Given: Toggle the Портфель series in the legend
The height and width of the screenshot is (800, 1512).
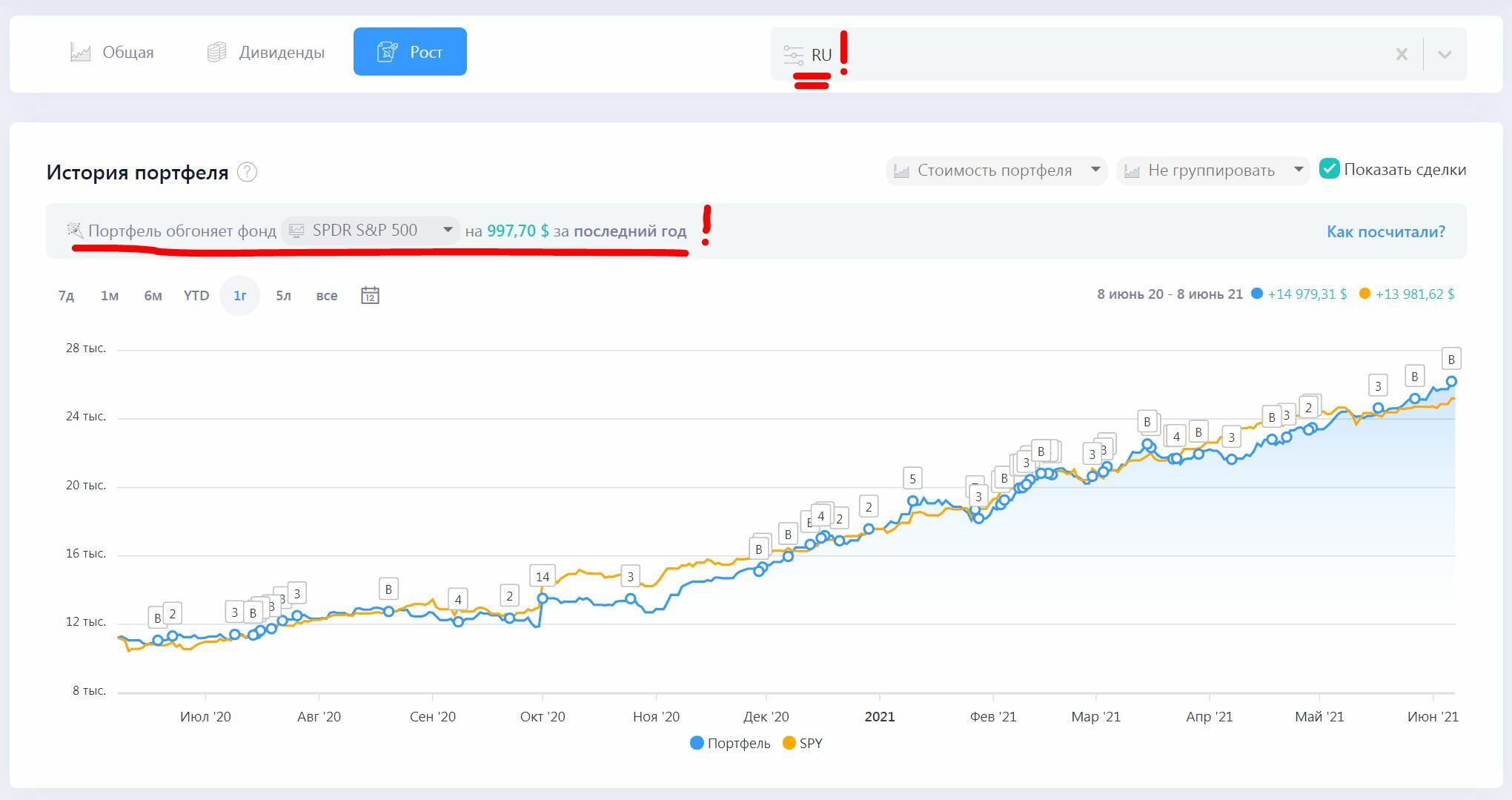Looking at the screenshot, I should coord(730,743).
